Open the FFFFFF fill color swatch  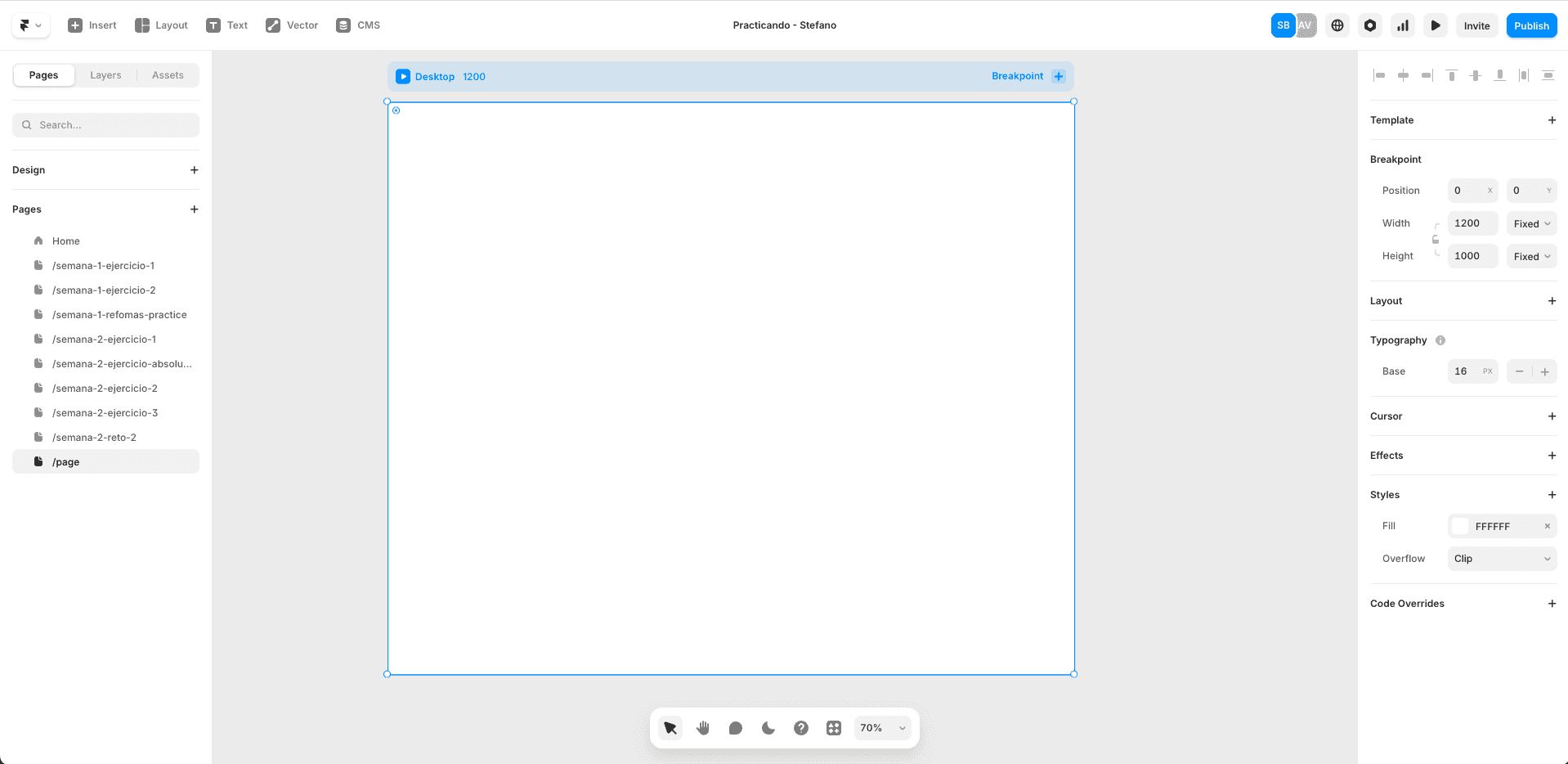click(x=1460, y=526)
